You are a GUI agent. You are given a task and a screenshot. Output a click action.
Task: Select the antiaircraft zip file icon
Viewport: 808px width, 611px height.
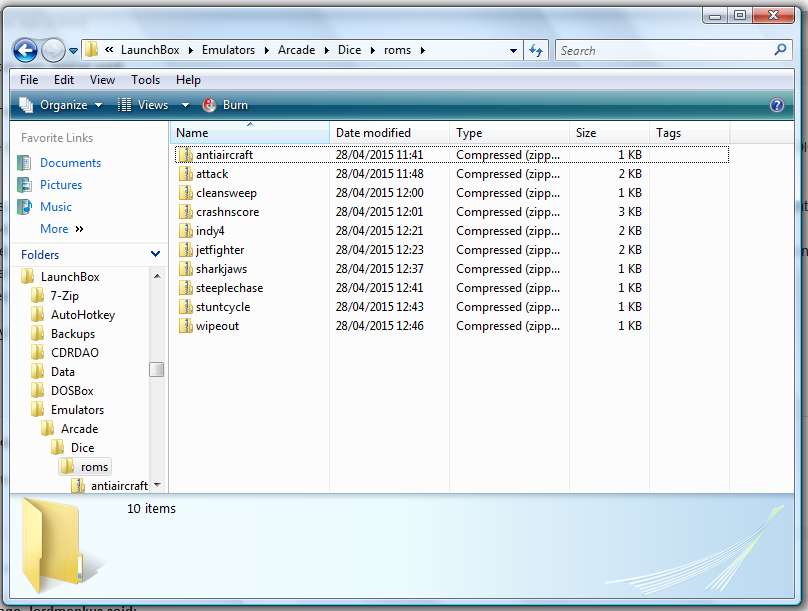pyautogui.click(x=185, y=155)
